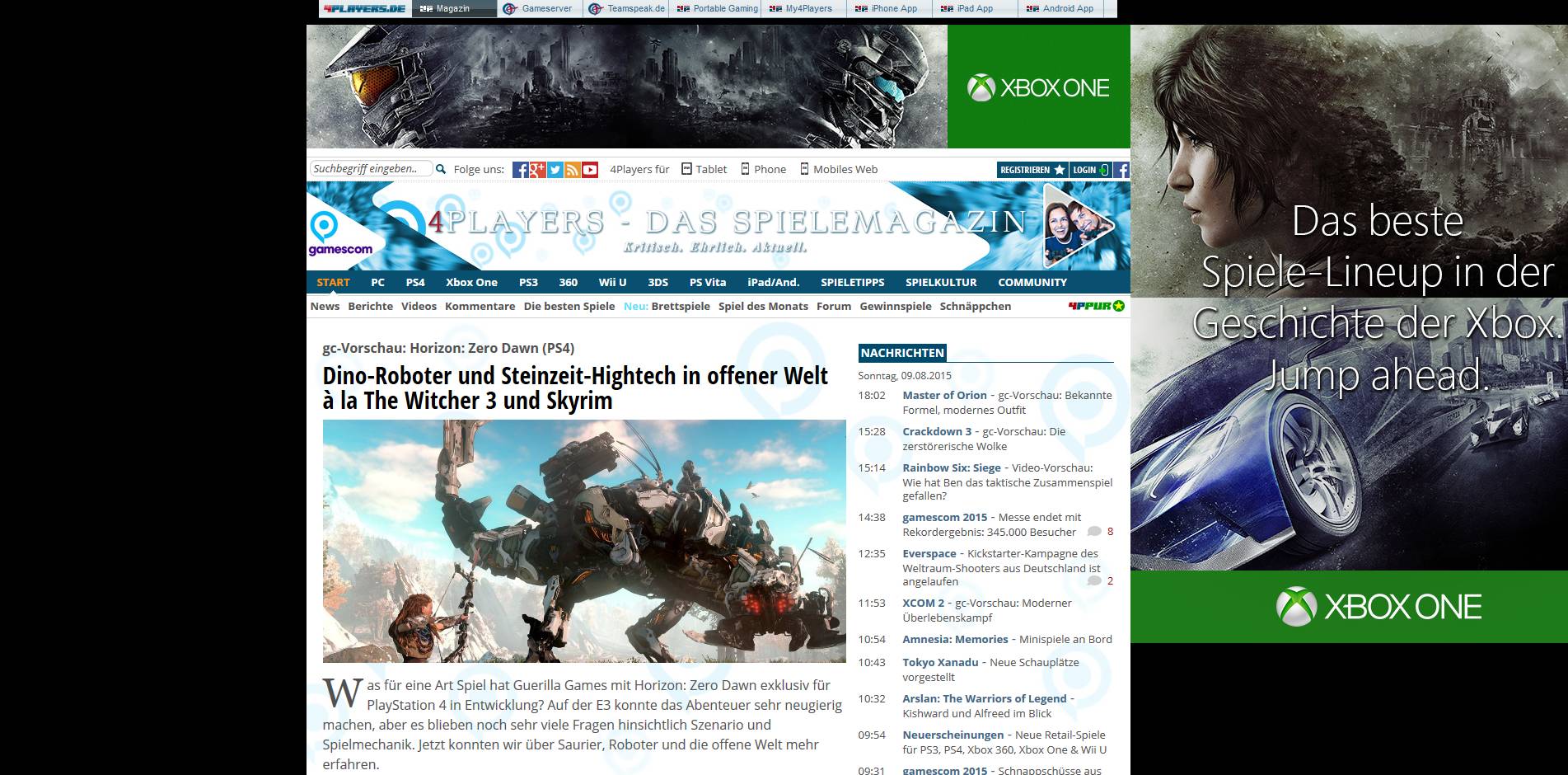This screenshot has height=775, width=1568.
Task: Open SPIELKULTUR menu item
Action: click(941, 282)
